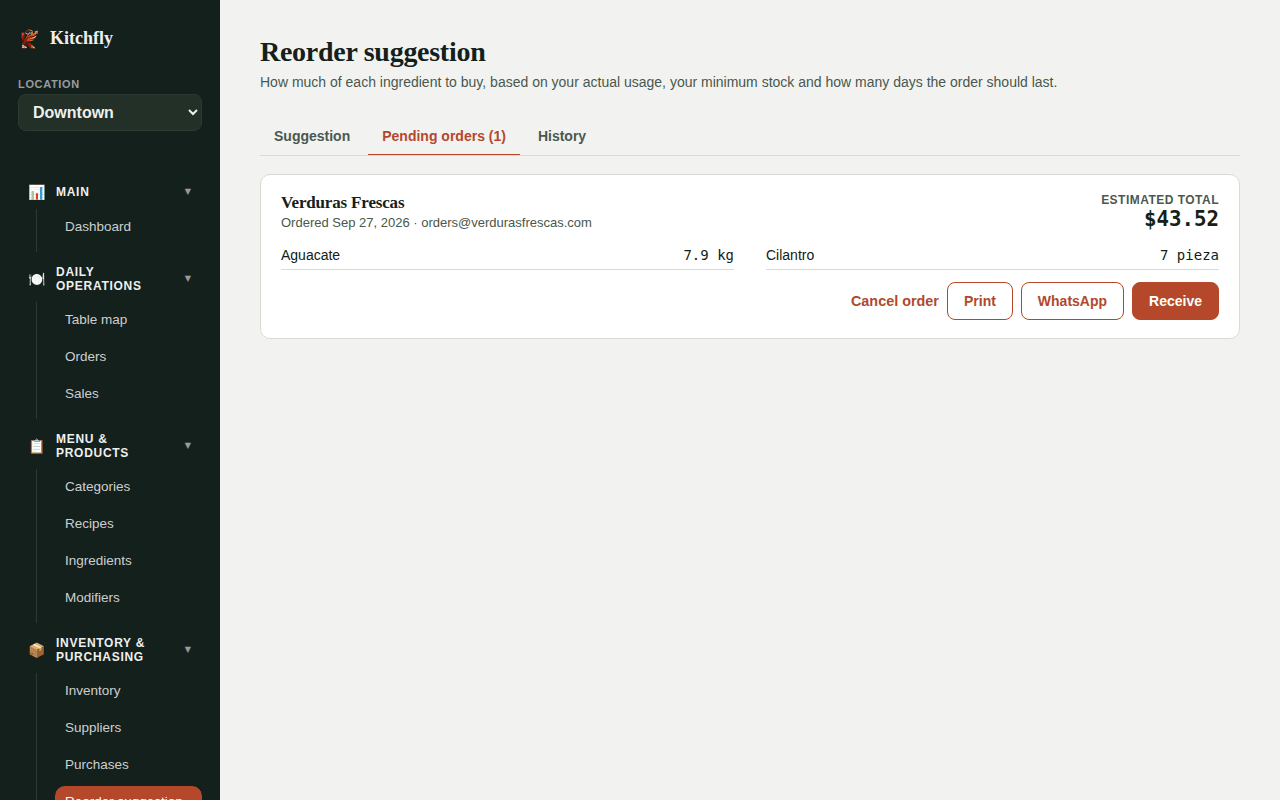Cancel the Verduras Frescas order
The image size is (1280, 800).
[x=895, y=301]
